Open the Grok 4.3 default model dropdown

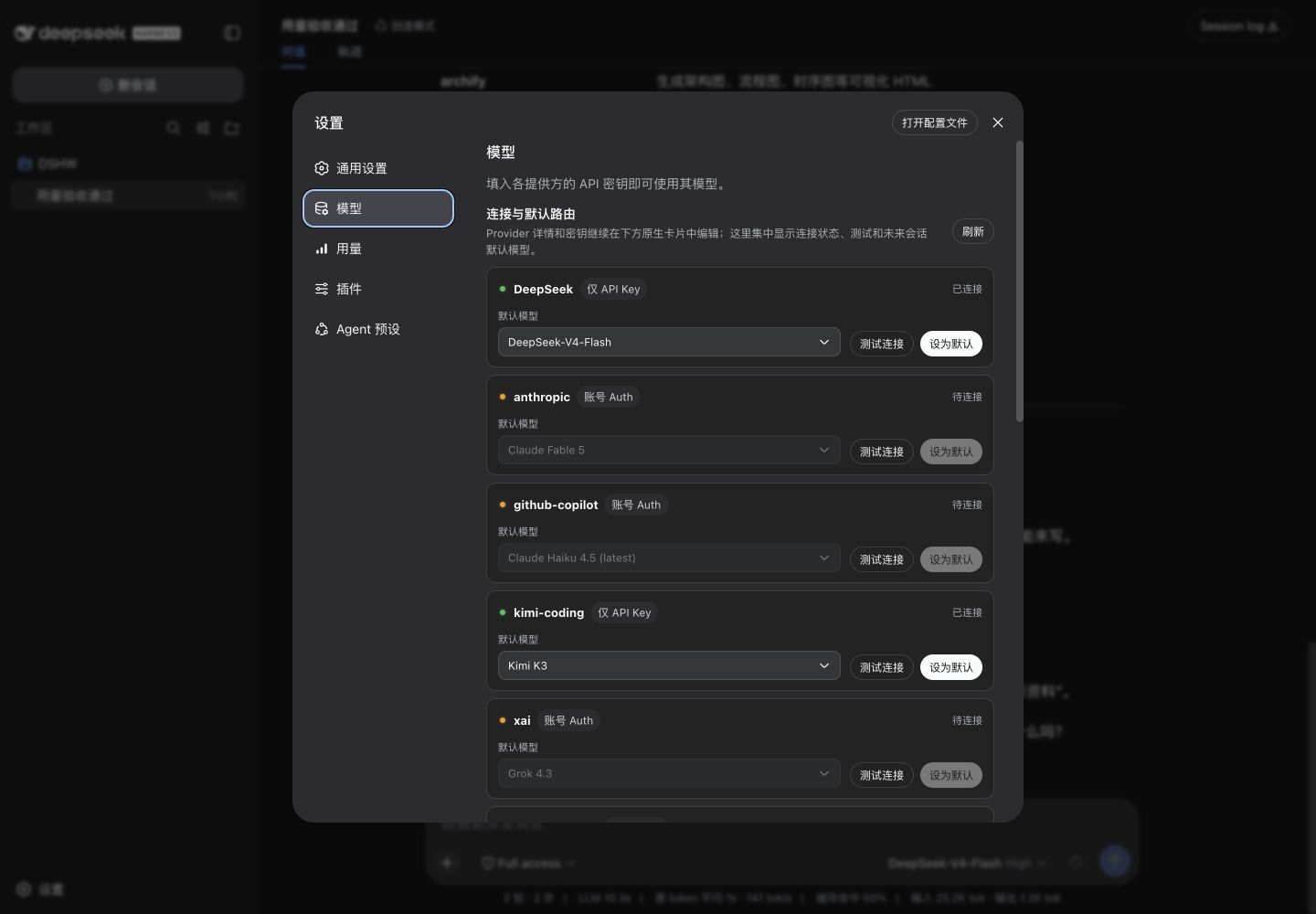669,773
